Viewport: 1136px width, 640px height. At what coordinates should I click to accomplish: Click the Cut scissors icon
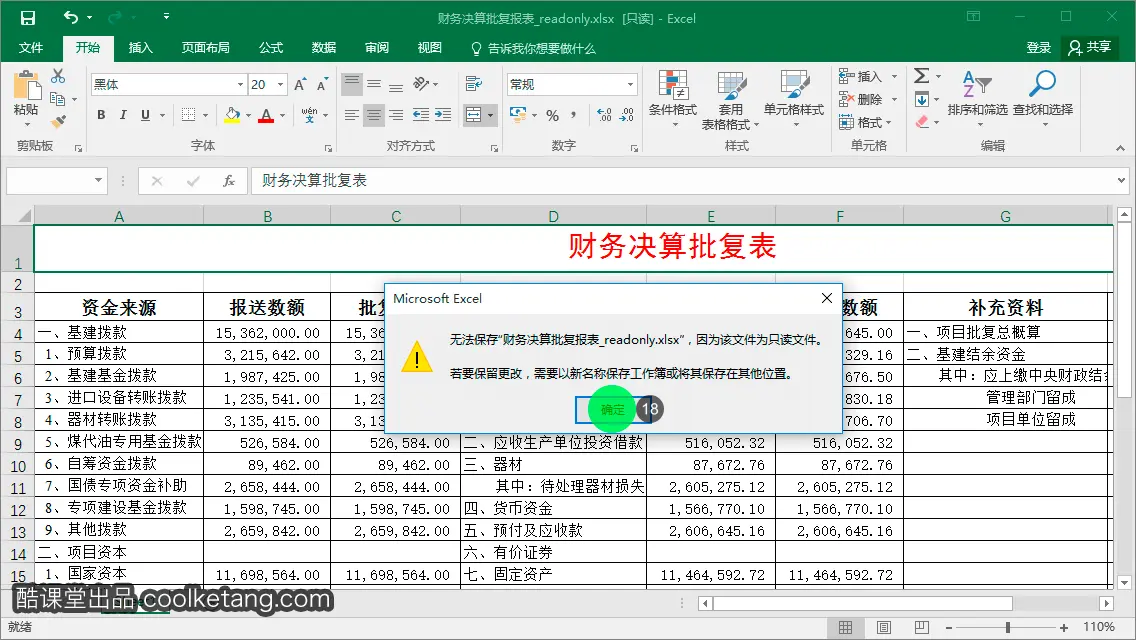point(58,76)
